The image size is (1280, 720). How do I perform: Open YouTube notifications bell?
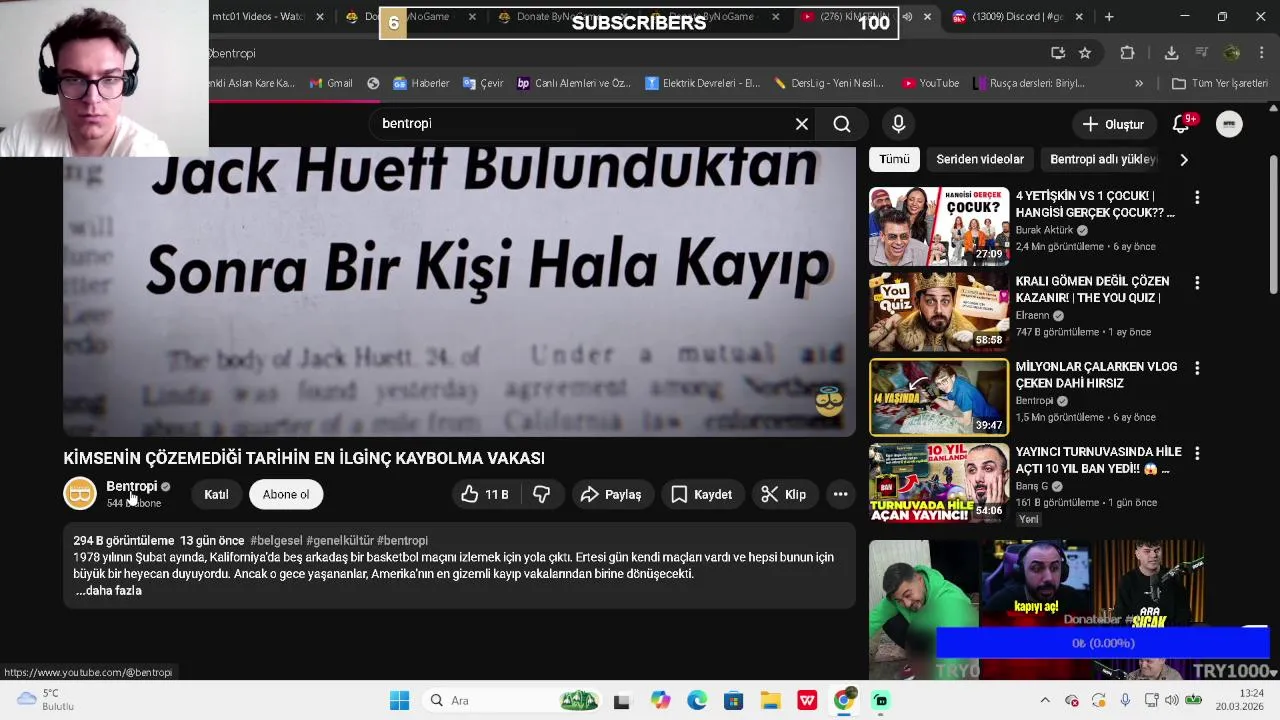click(x=1181, y=124)
